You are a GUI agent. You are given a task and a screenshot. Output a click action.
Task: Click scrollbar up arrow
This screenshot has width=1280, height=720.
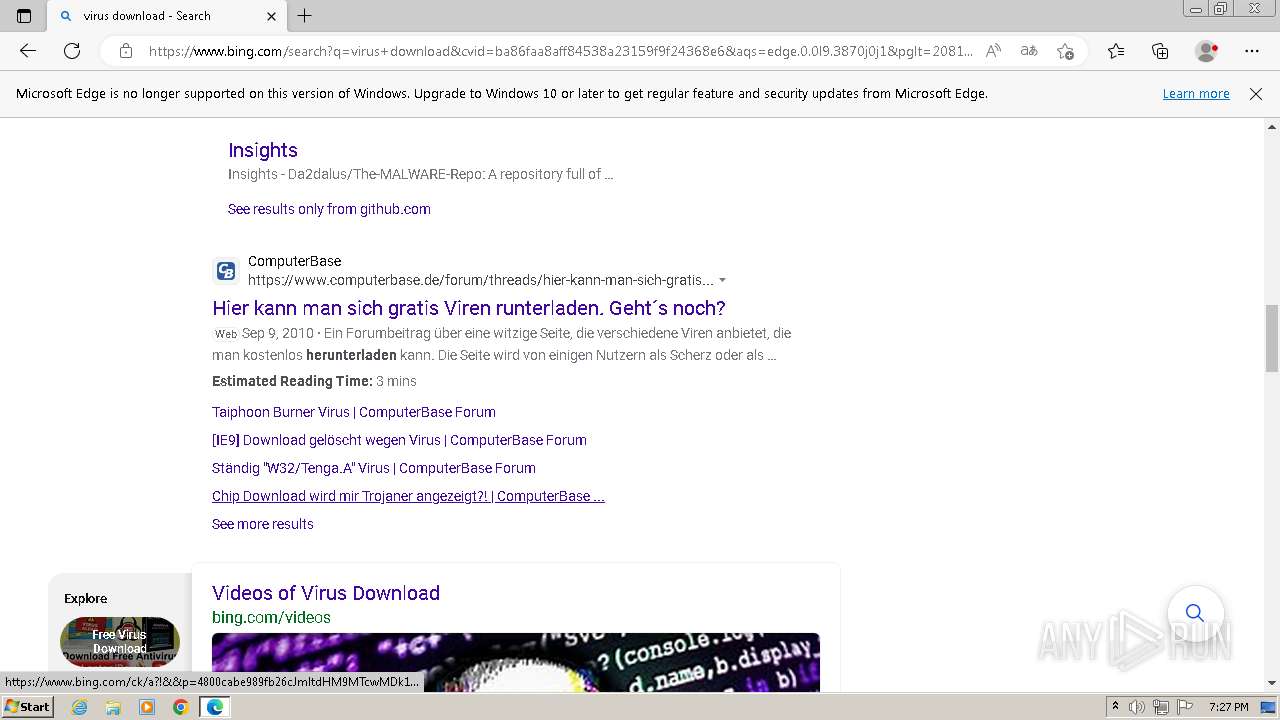(x=1272, y=127)
